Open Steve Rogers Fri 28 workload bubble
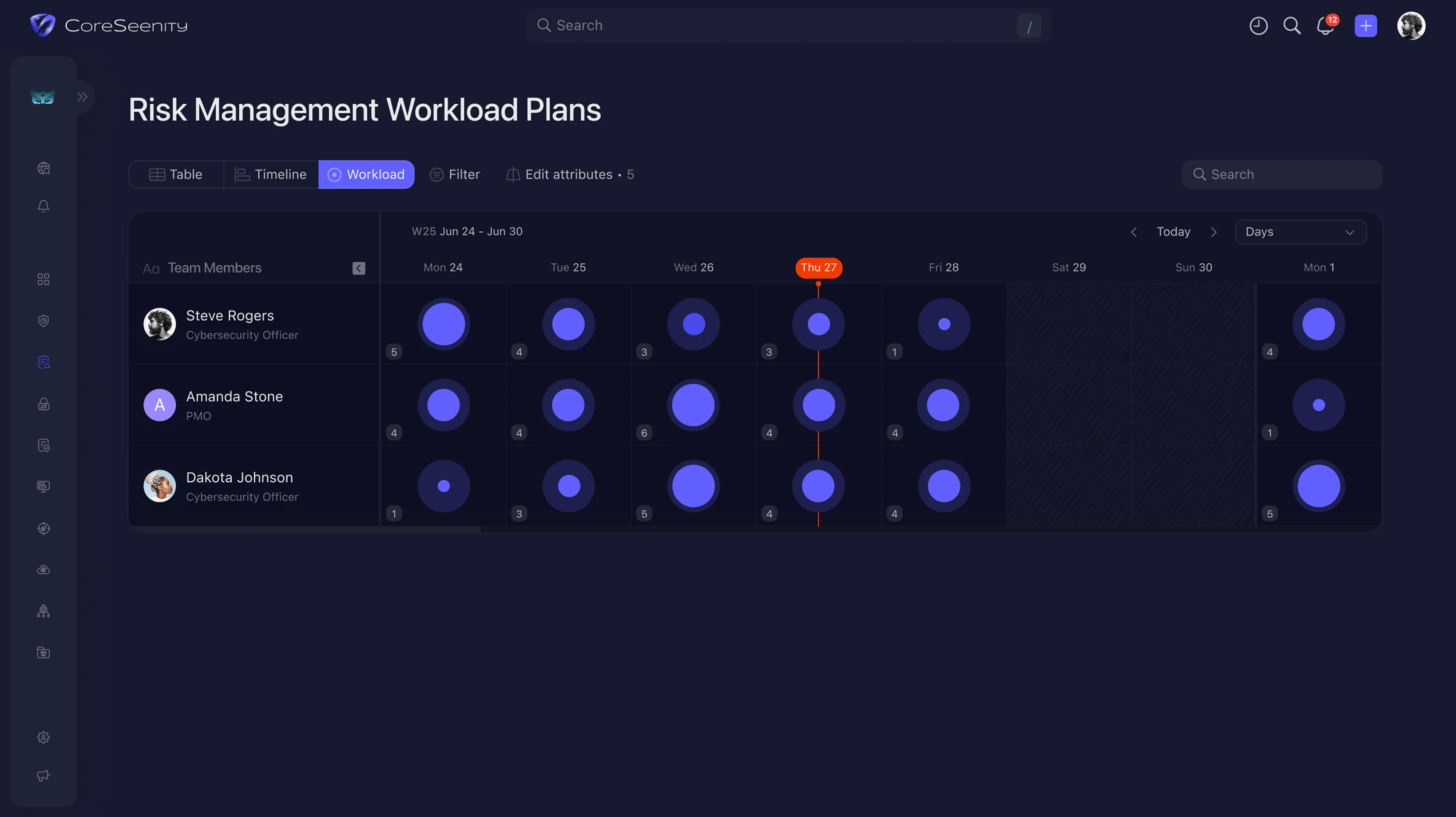 [944, 324]
